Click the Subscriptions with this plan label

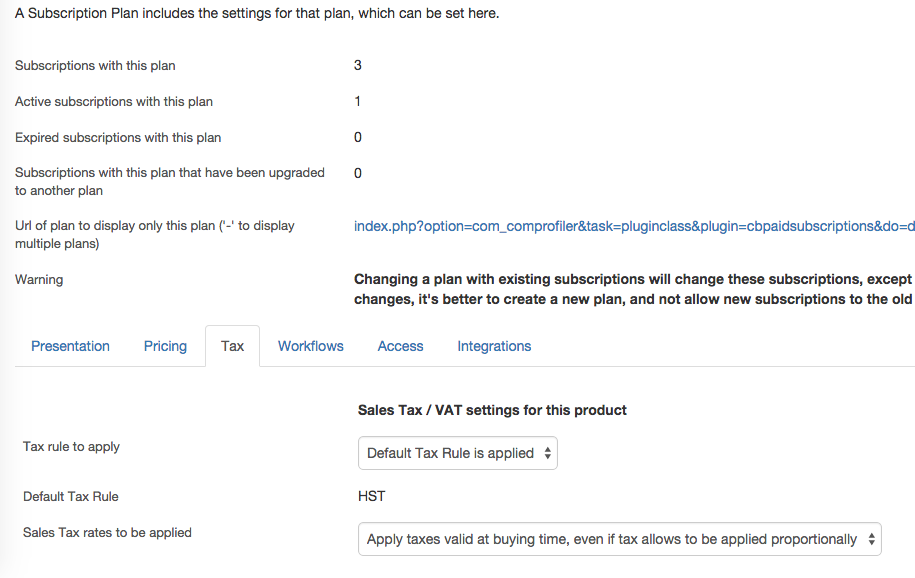click(x=95, y=65)
